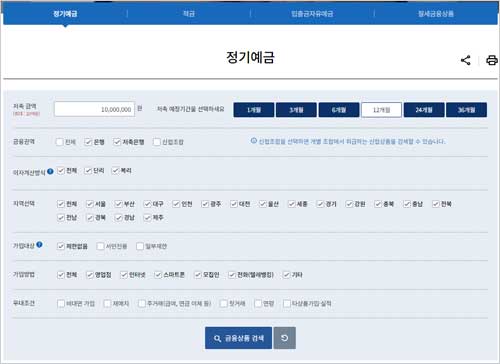Uncheck 은행 in the 금융권역 row
500x364 pixels.
(88, 142)
